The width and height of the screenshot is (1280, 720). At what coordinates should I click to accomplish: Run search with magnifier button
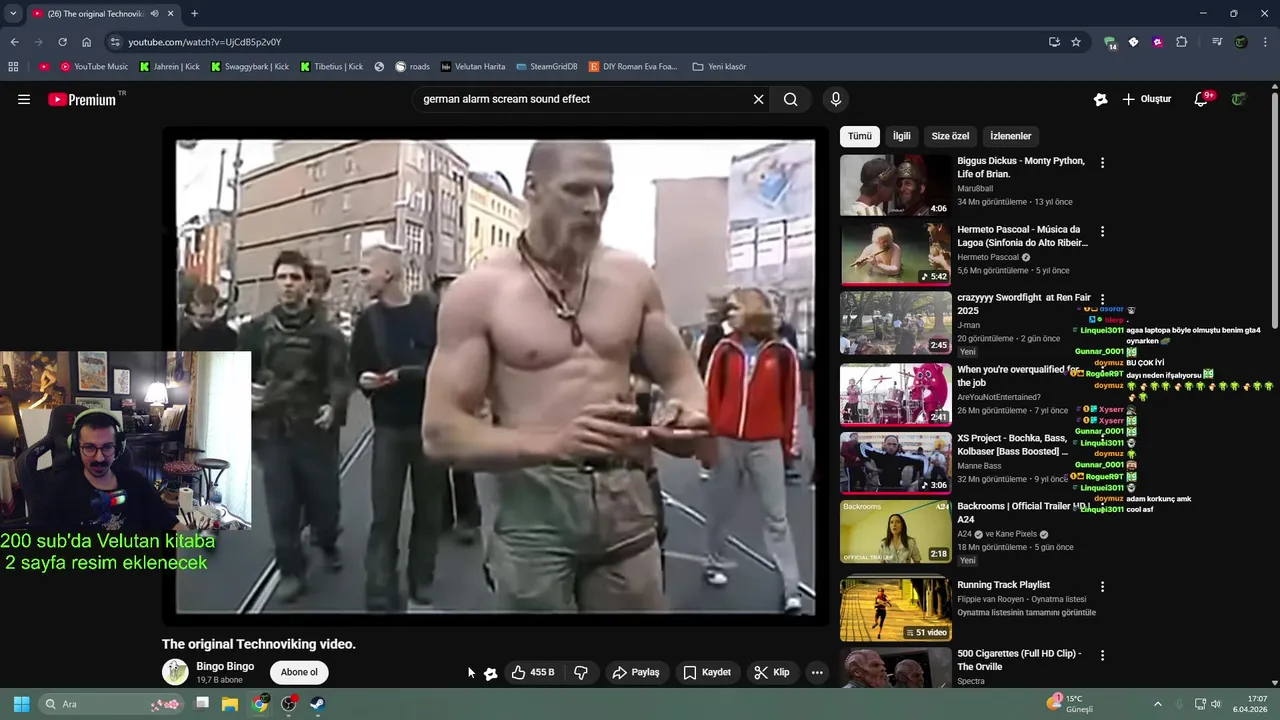click(x=790, y=99)
